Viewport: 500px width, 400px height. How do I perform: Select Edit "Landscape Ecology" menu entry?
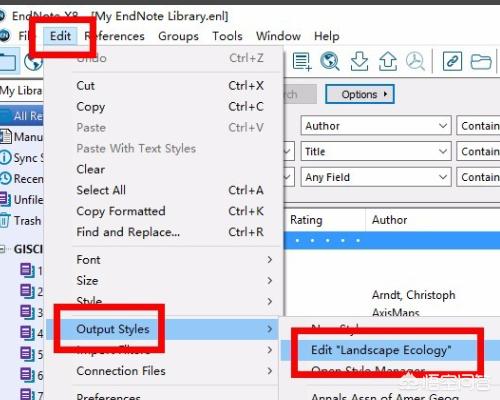tap(381, 350)
